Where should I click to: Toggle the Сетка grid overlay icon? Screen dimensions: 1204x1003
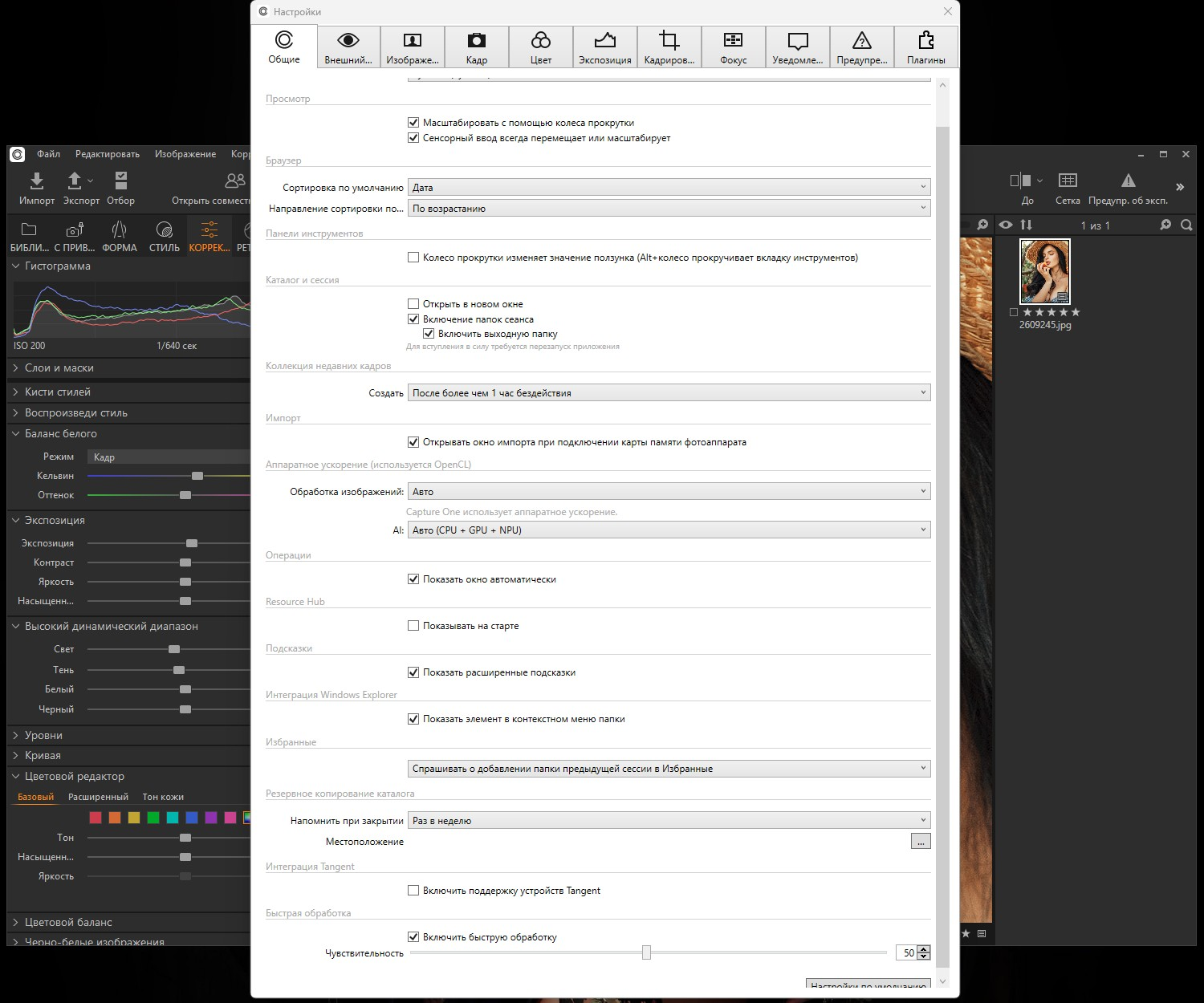(1068, 181)
